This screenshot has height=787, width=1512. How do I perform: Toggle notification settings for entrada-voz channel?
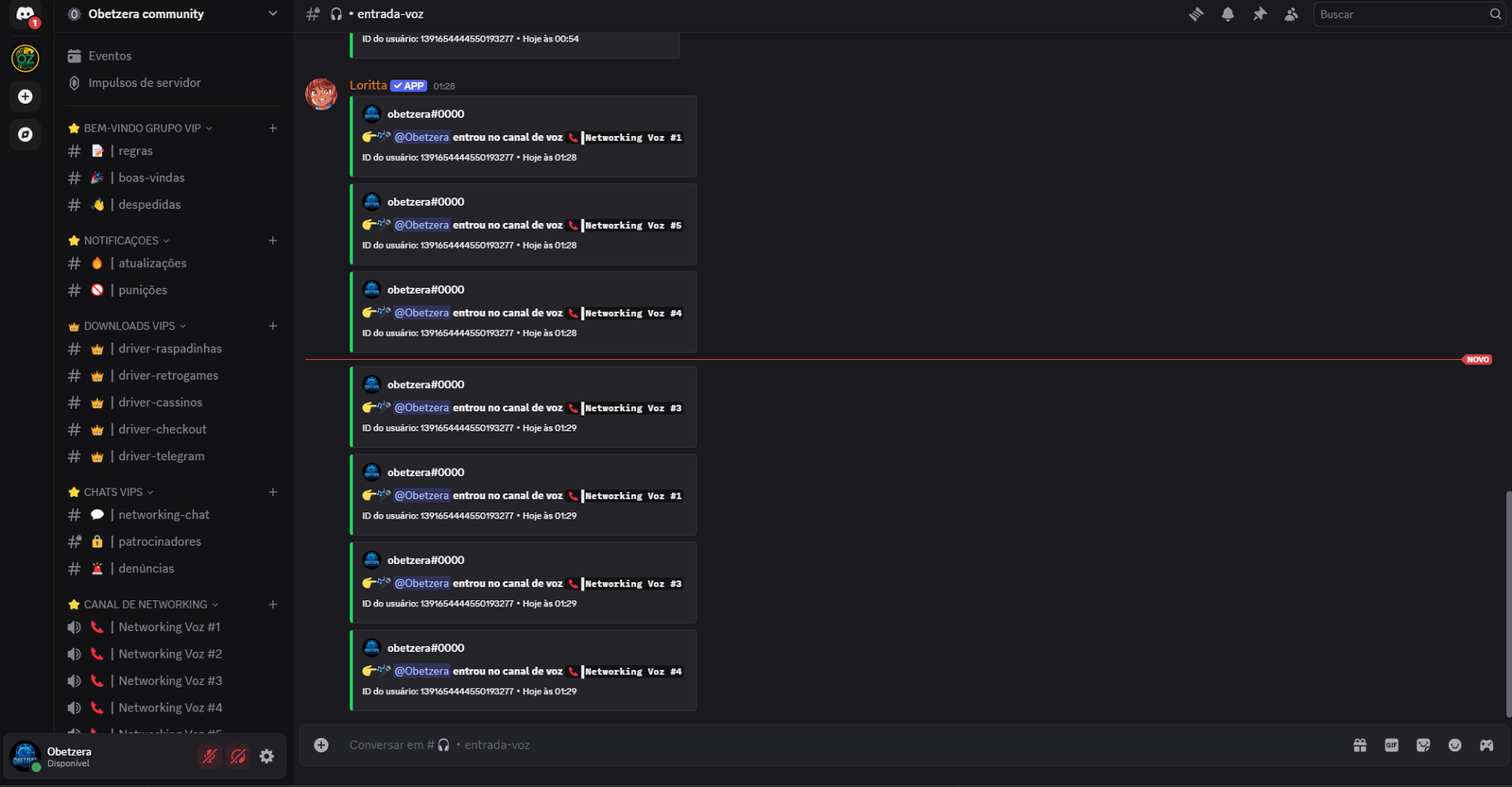1228,14
